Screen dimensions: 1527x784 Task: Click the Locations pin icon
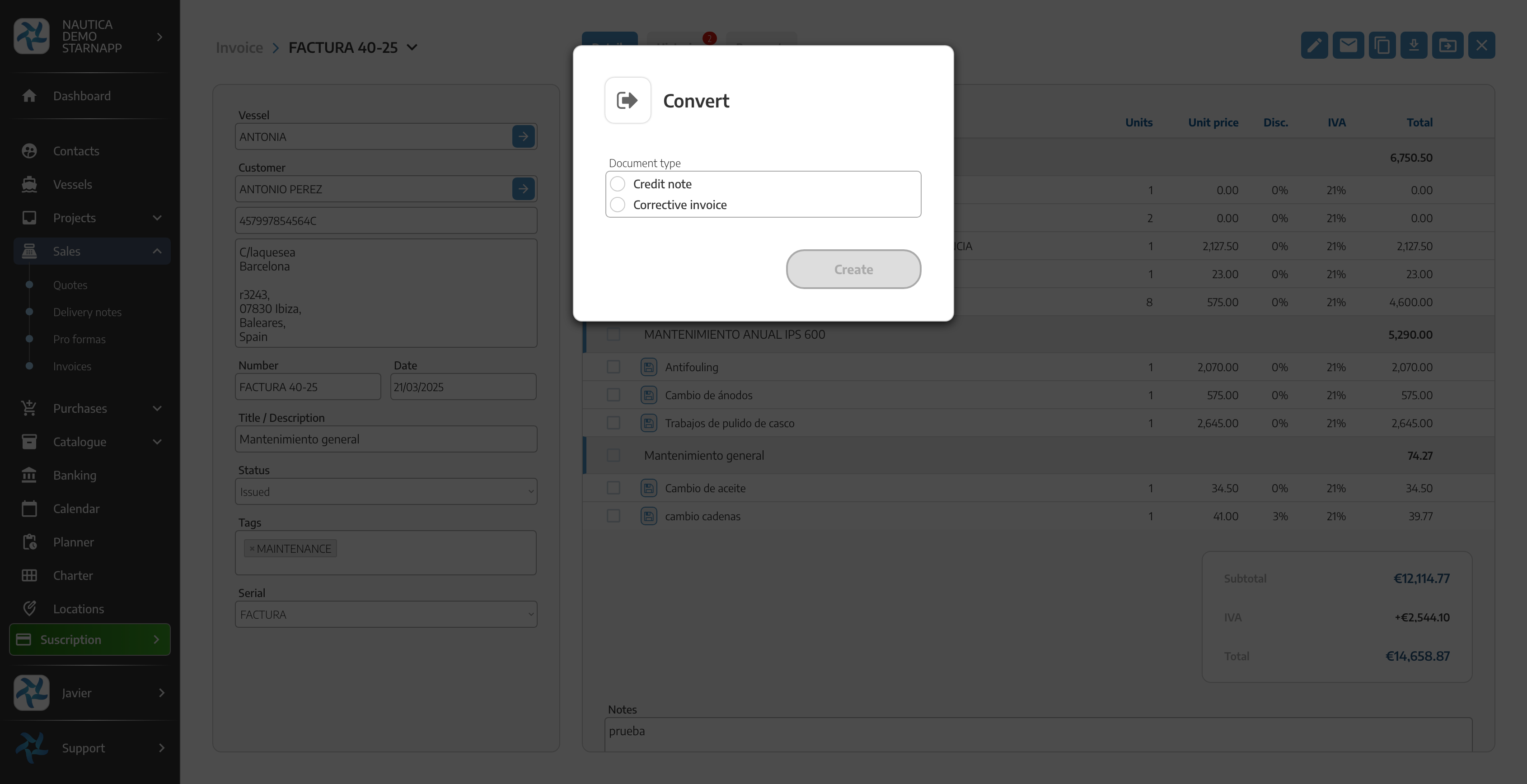29,609
